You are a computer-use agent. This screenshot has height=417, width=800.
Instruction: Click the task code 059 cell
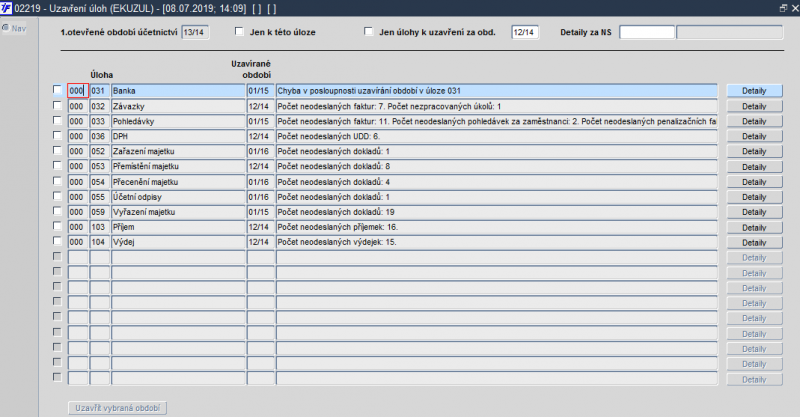point(99,212)
